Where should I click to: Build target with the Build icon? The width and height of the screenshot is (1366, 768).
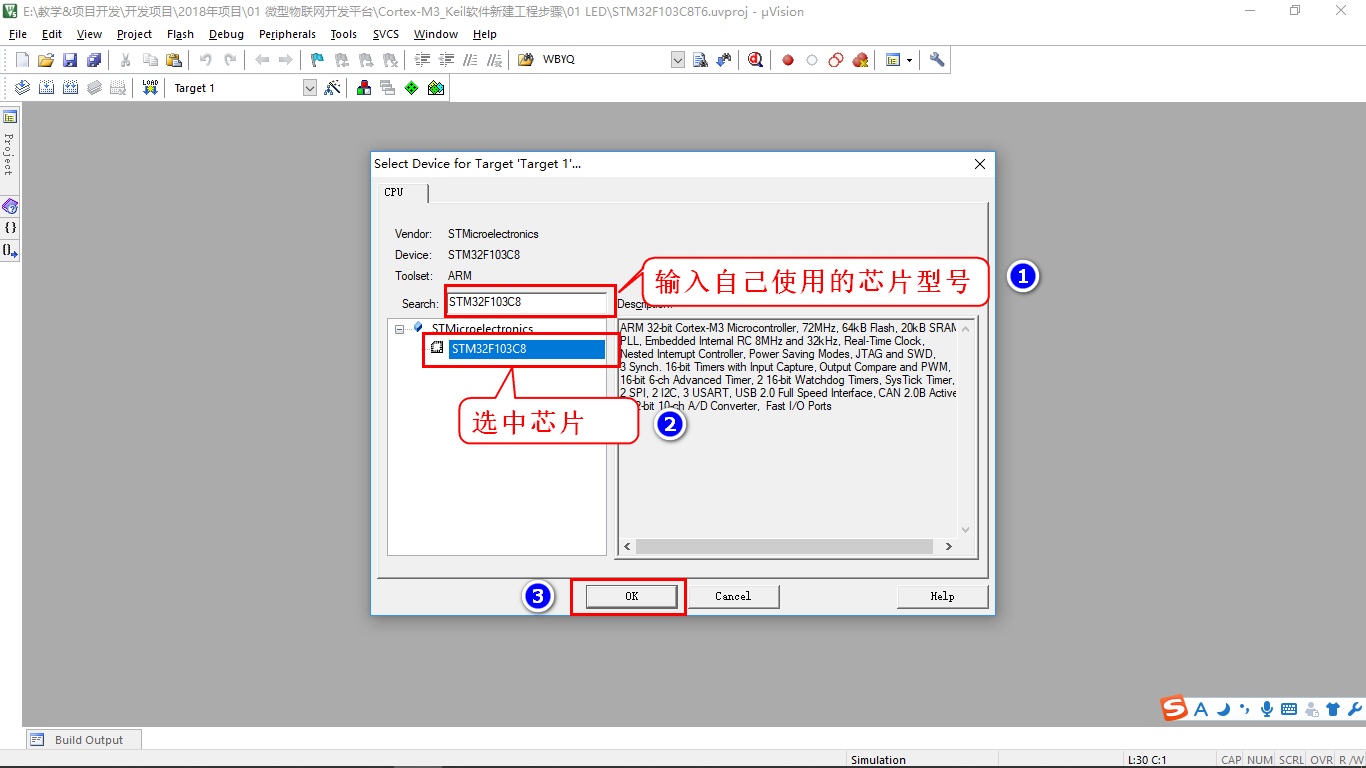[x=46, y=88]
